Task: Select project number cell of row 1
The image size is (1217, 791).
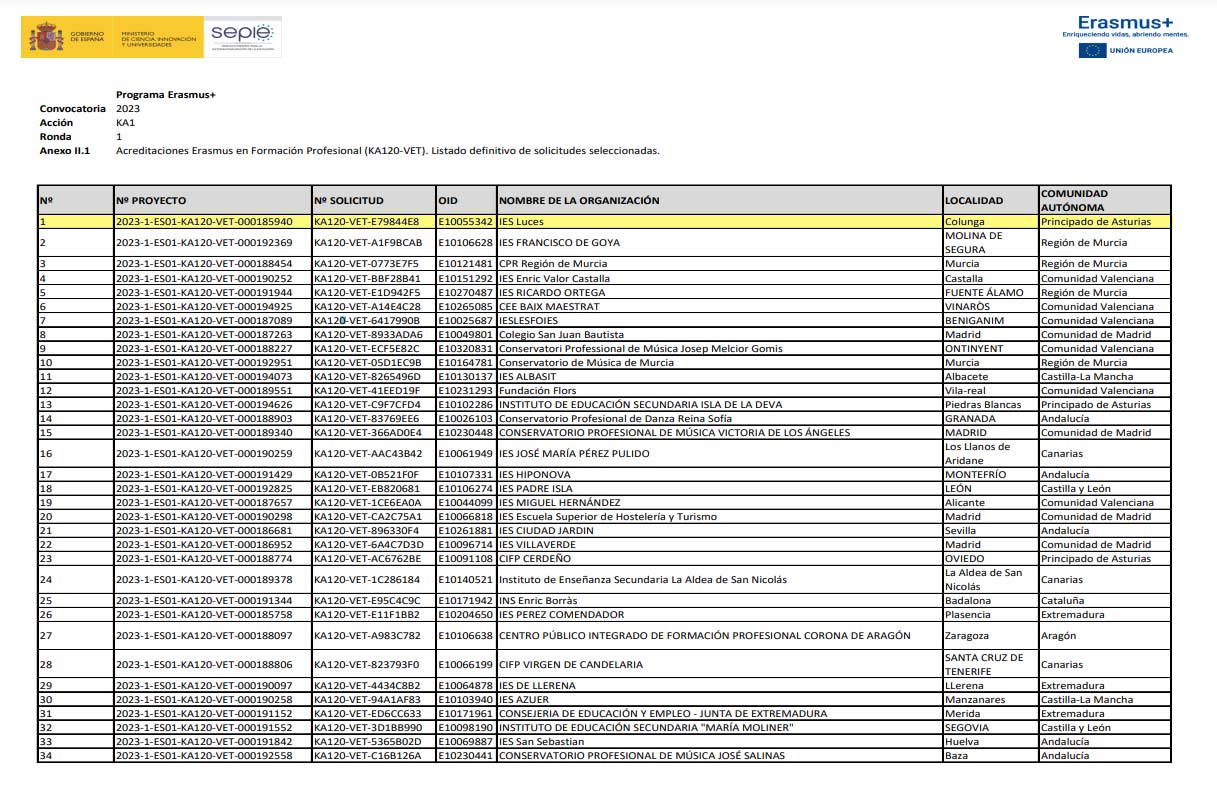Action: [x=204, y=221]
